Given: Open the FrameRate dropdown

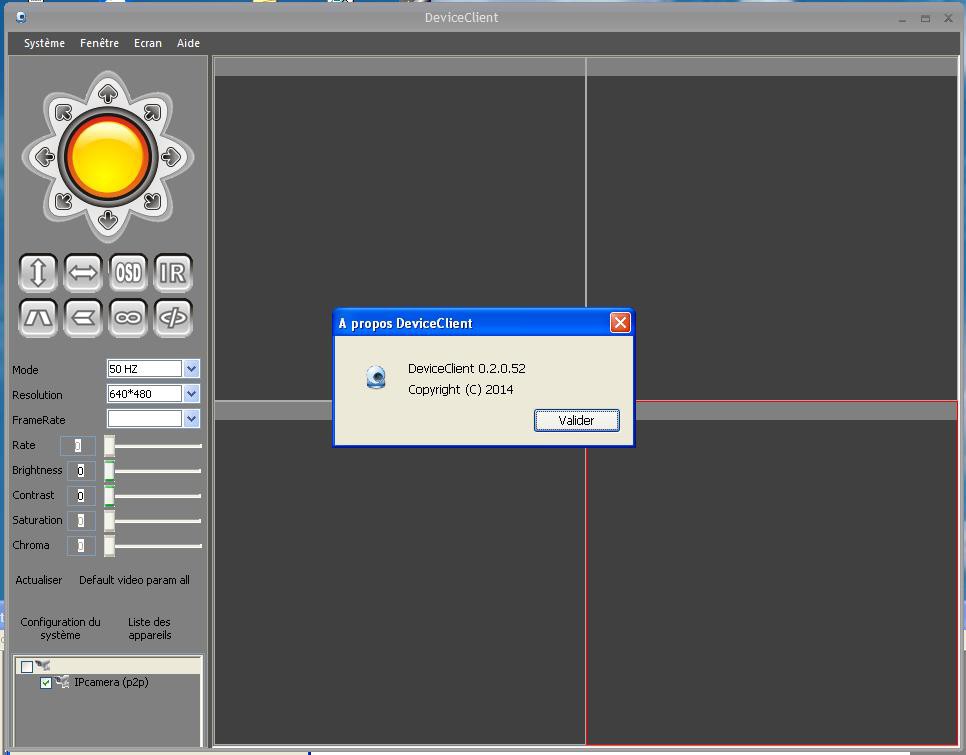Looking at the screenshot, I should (192, 419).
